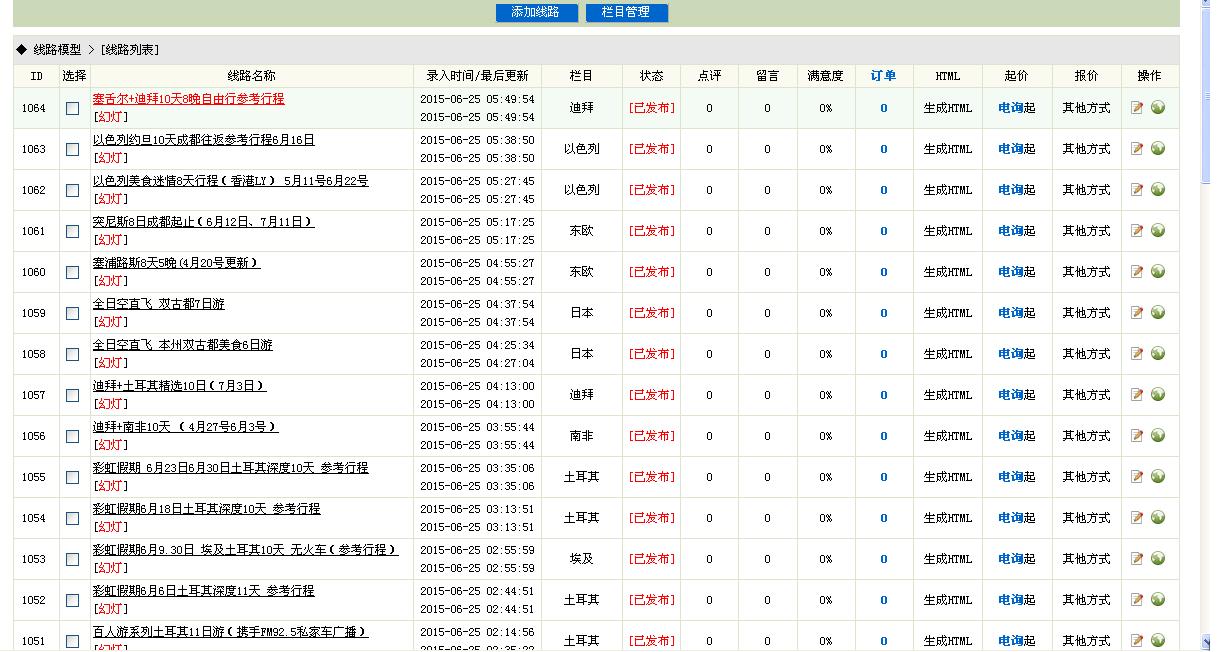
Task: Click 订单 column header
Action: pos(884,76)
